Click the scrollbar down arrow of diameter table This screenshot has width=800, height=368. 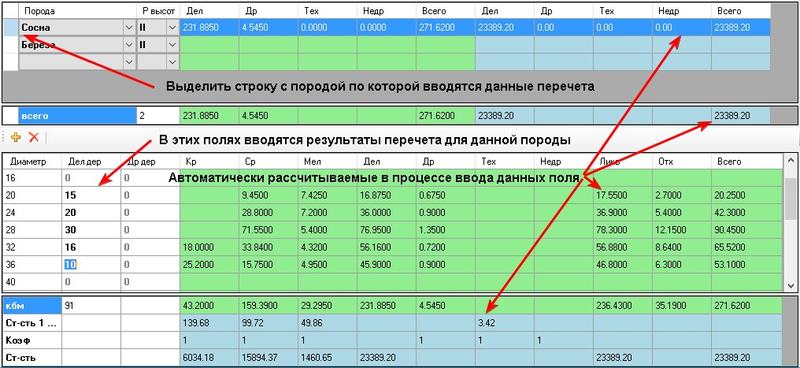[790, 285]
